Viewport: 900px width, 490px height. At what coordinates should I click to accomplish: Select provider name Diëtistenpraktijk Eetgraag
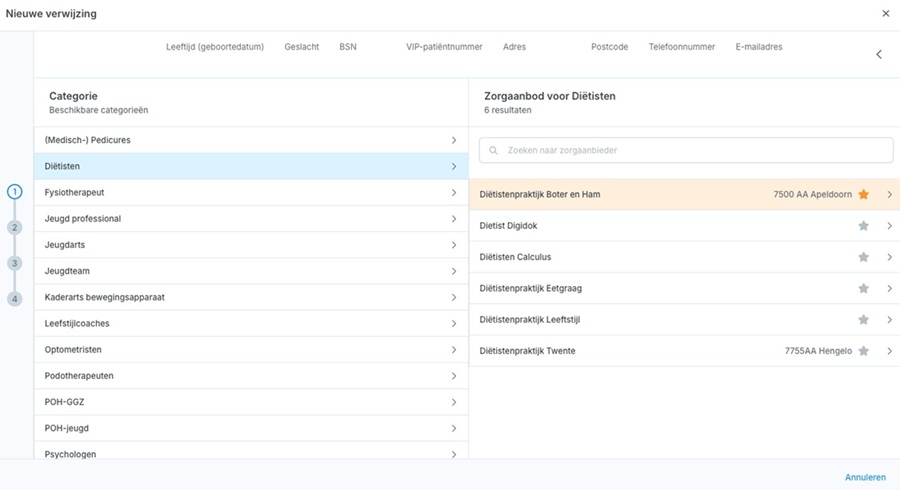530,289
